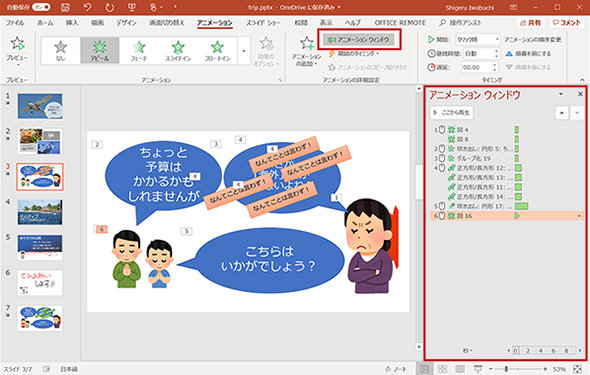
Task: Switch to the スライドショー (Slide Show) tab
Action: coord(263,23)
